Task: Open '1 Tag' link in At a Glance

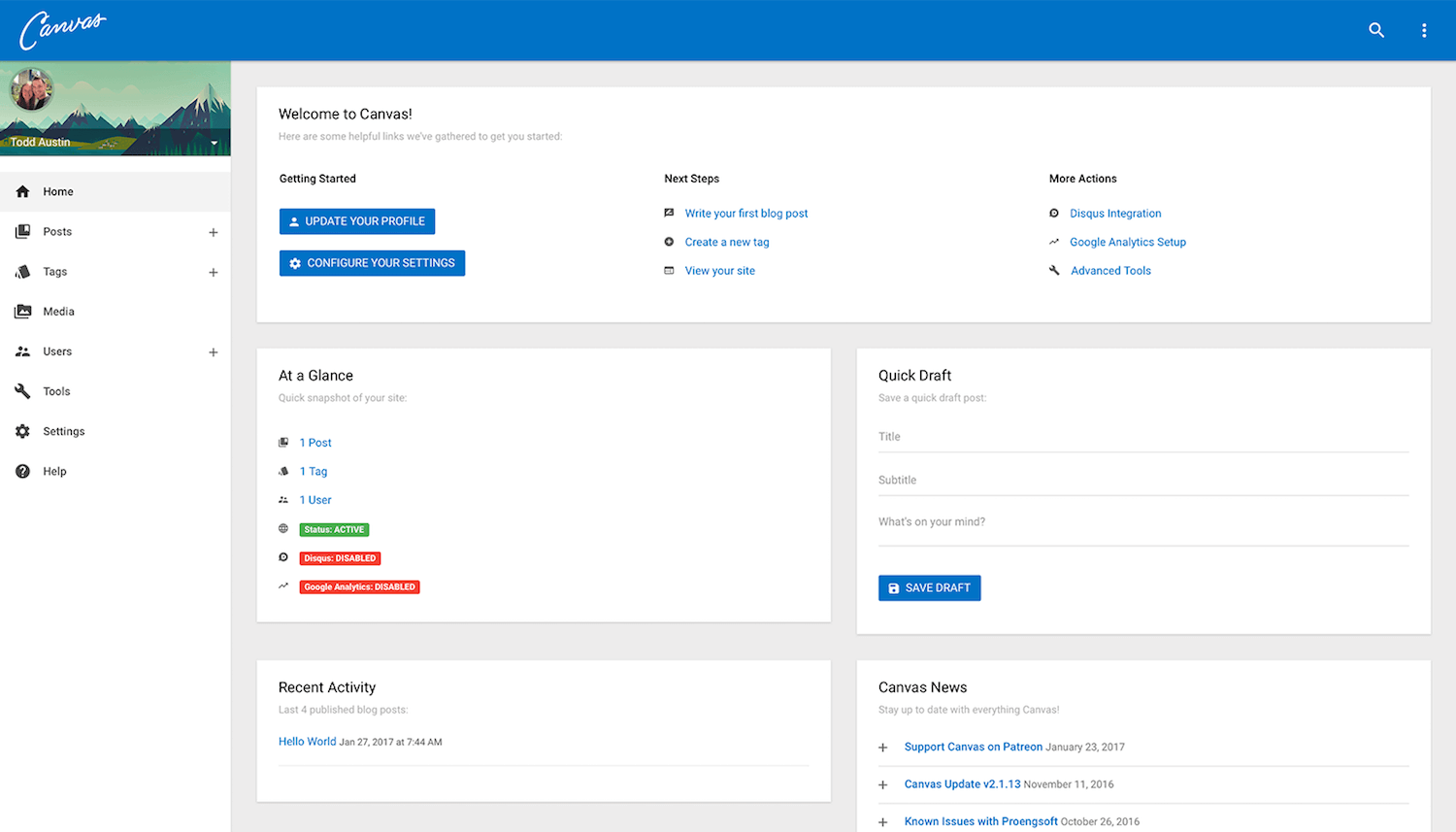Action: (314, 472)
